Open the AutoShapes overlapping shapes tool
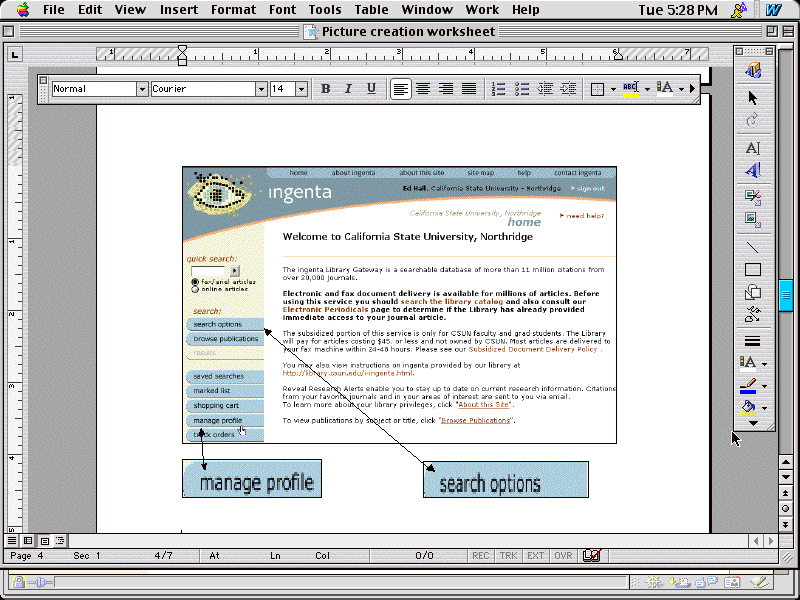Screen dimensions: 800x600 753,292
